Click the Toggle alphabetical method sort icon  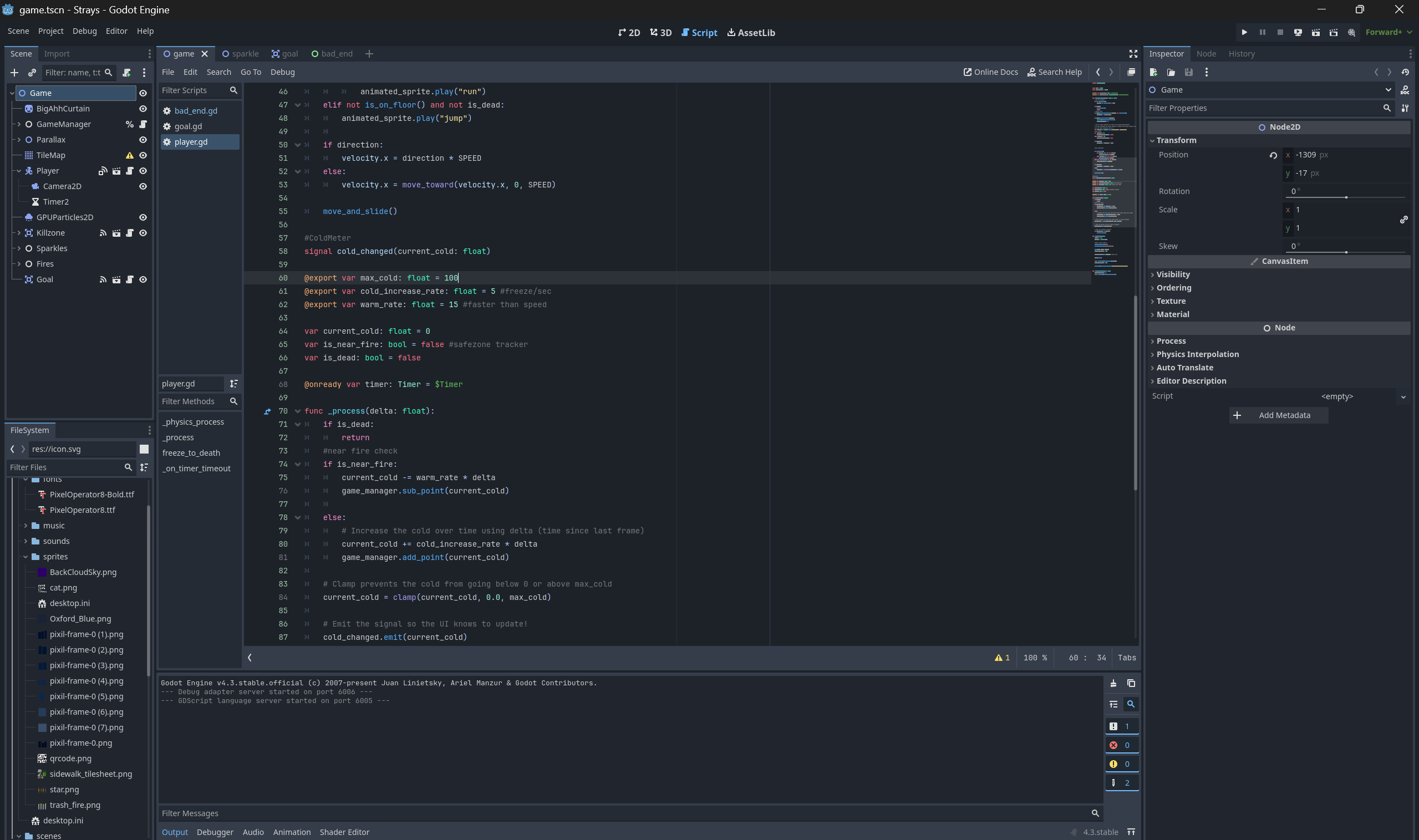[x=233, y=384]
